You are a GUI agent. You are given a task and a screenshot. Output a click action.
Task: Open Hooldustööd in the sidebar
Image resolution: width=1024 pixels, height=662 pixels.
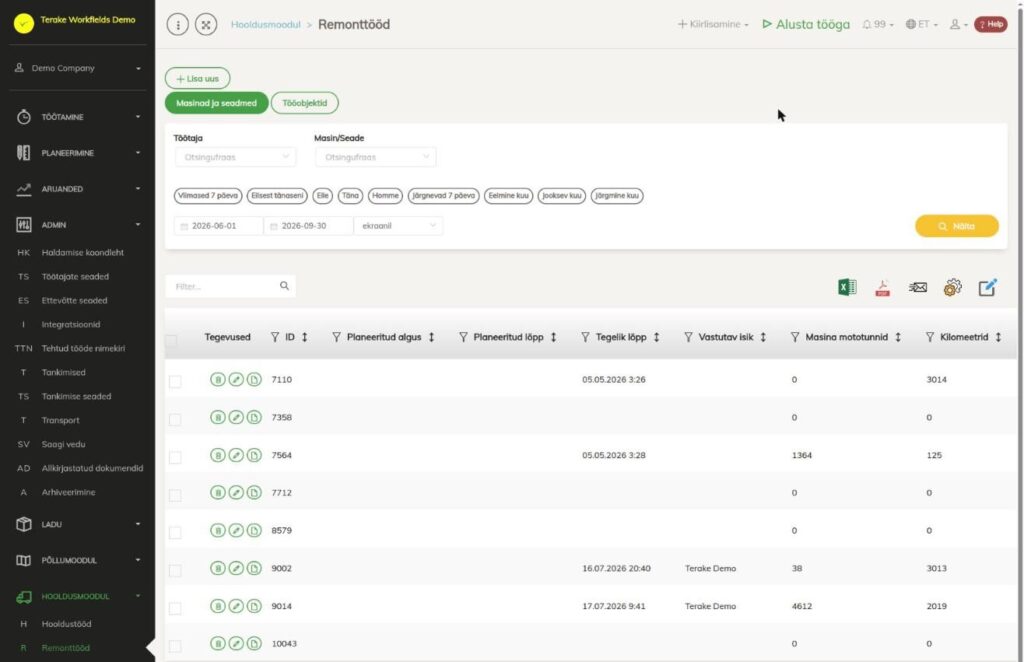click(x=67, y=624)
